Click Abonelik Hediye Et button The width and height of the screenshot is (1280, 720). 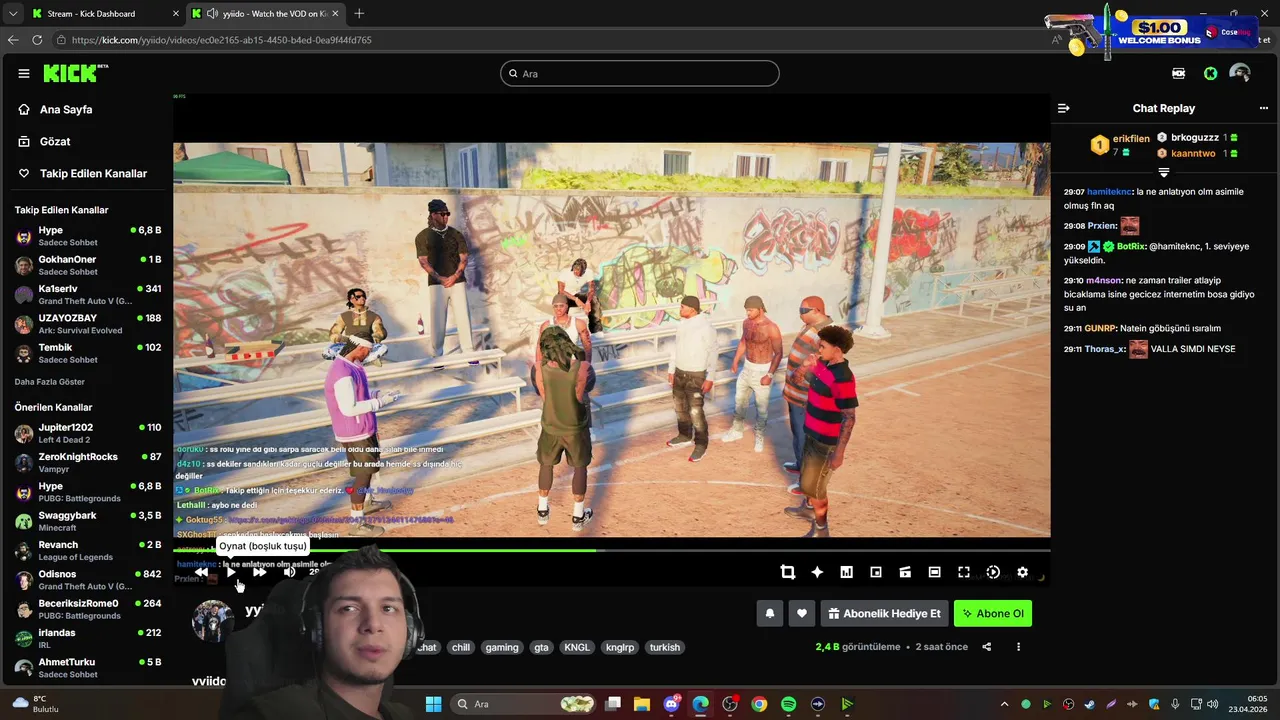884,614
